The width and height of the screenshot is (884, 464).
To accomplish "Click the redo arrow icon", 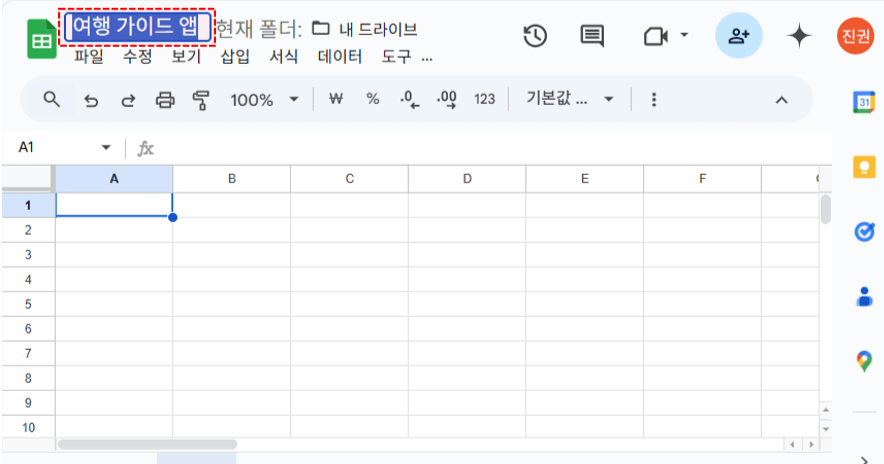I will (x=128, y=100).
